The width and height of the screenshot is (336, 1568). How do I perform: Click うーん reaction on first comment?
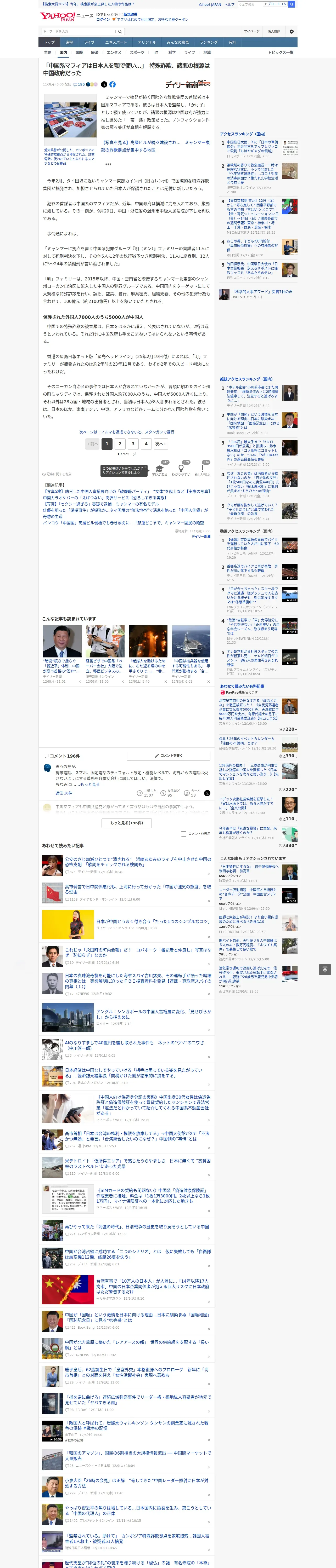193,793
